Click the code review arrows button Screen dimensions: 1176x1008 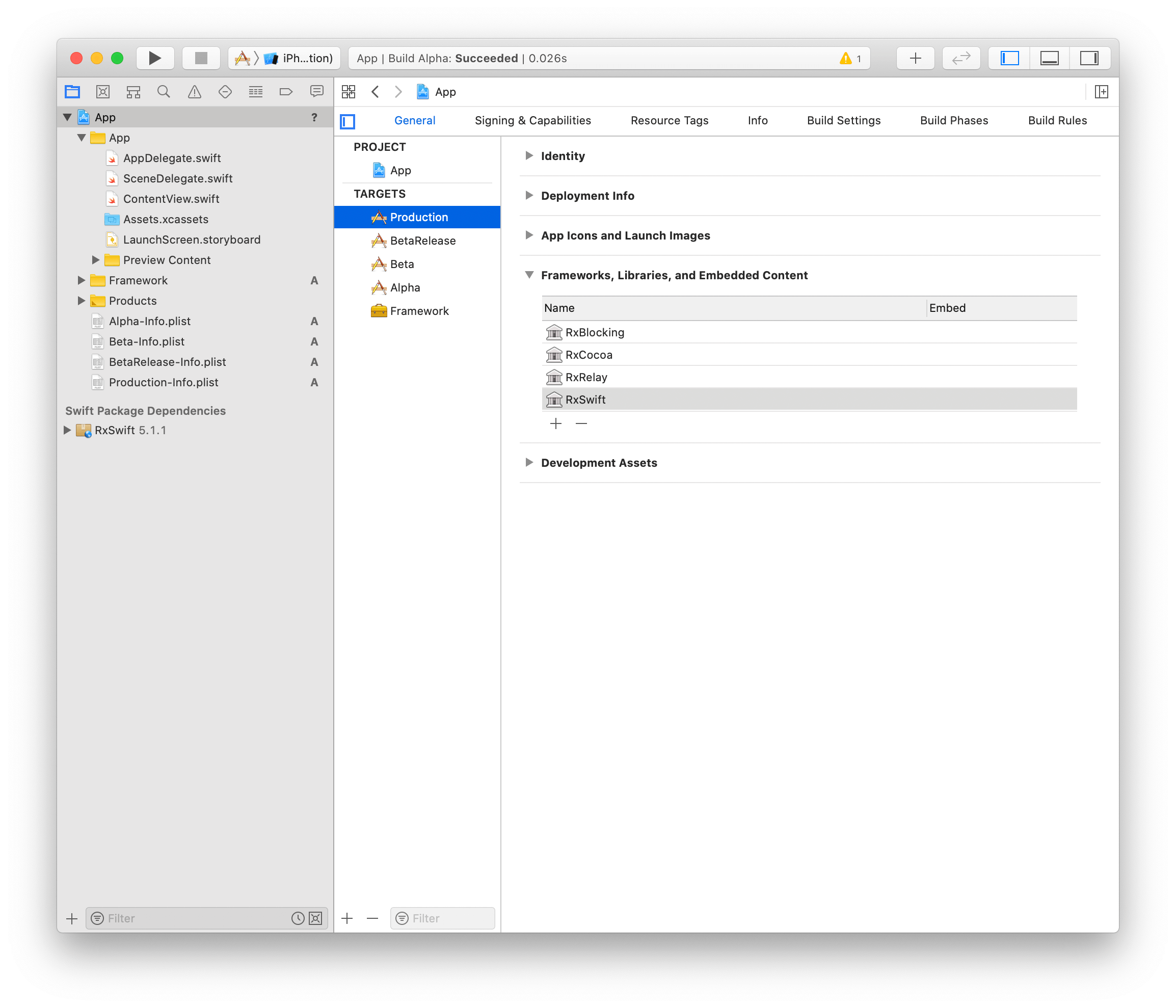(961, 58)
